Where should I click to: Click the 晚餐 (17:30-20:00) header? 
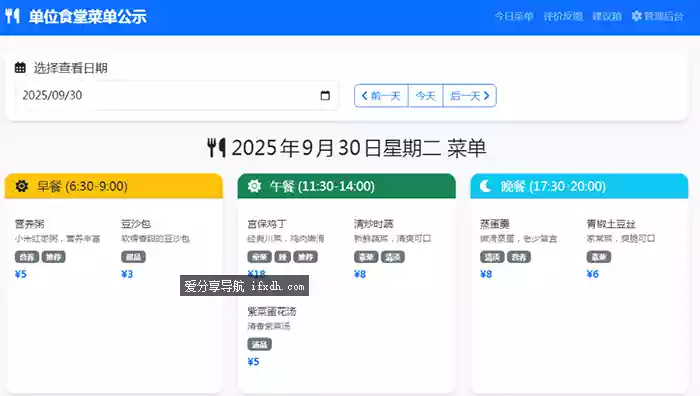tap(579, 186)
